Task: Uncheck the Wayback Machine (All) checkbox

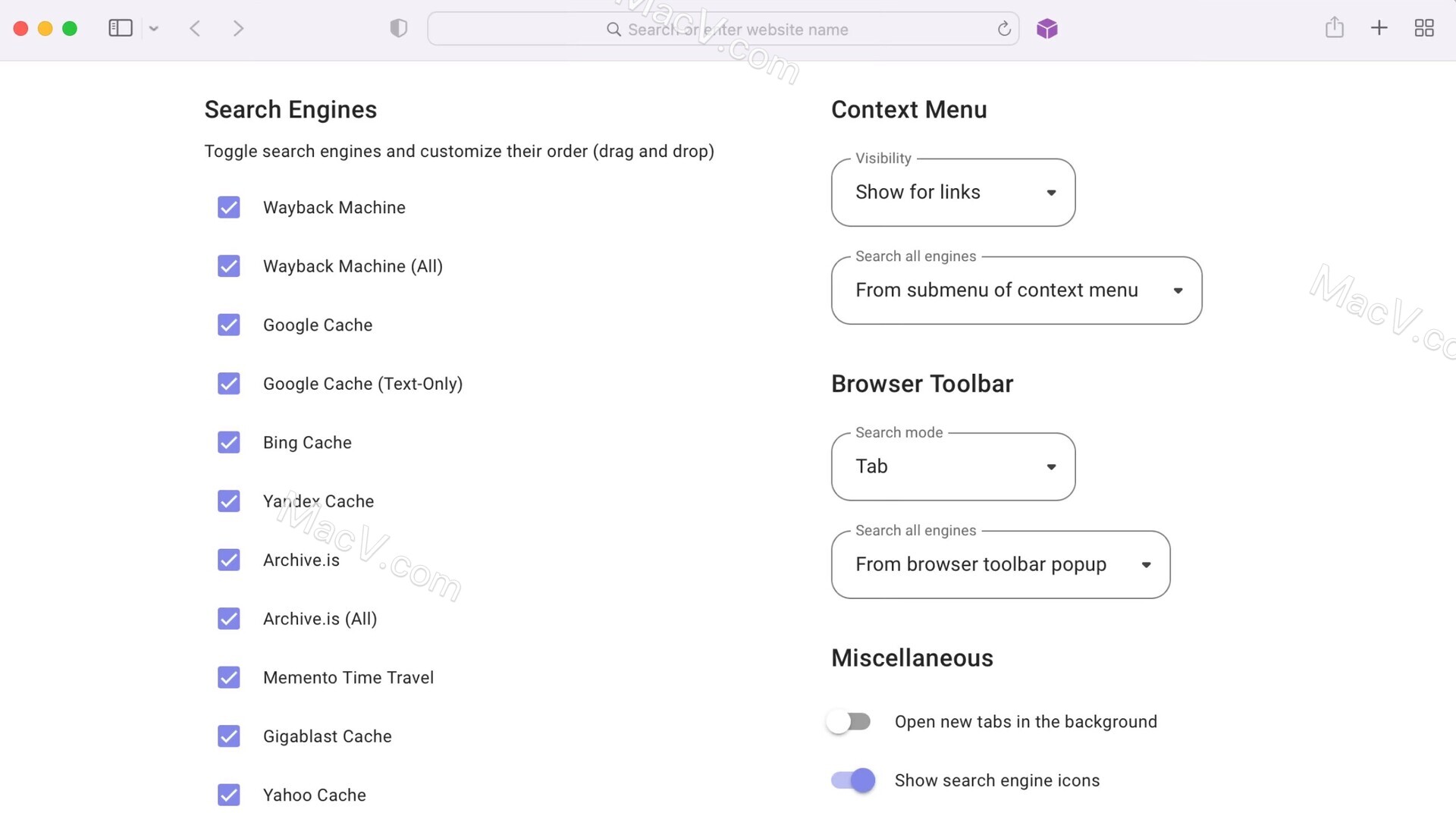Action: pyautogui.click(x=229, y=266)
